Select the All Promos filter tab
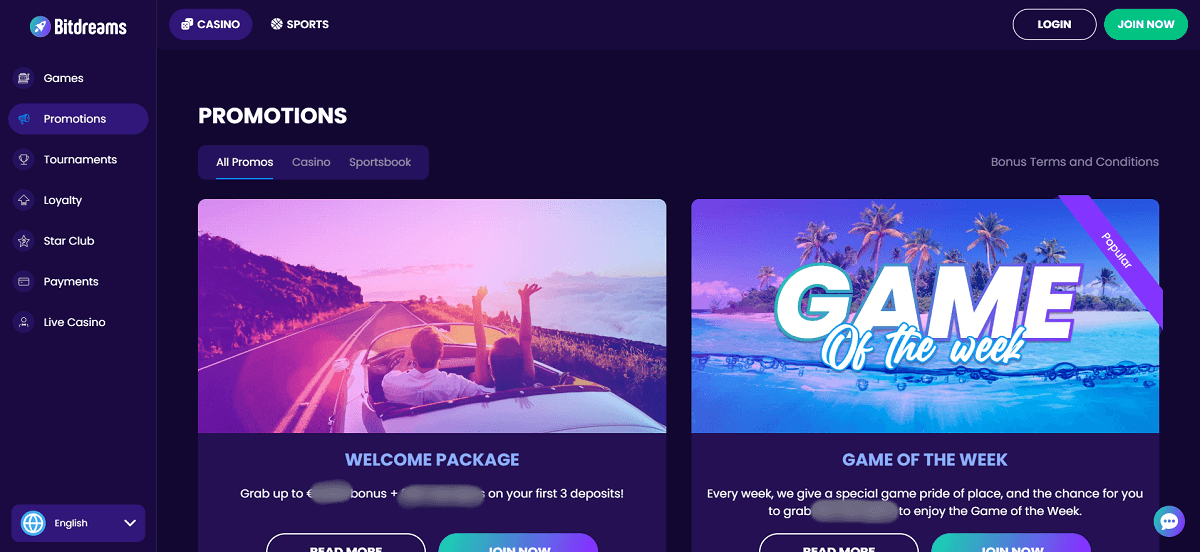The height and width of the screenshot is (552, 1200). click(245, 162)
